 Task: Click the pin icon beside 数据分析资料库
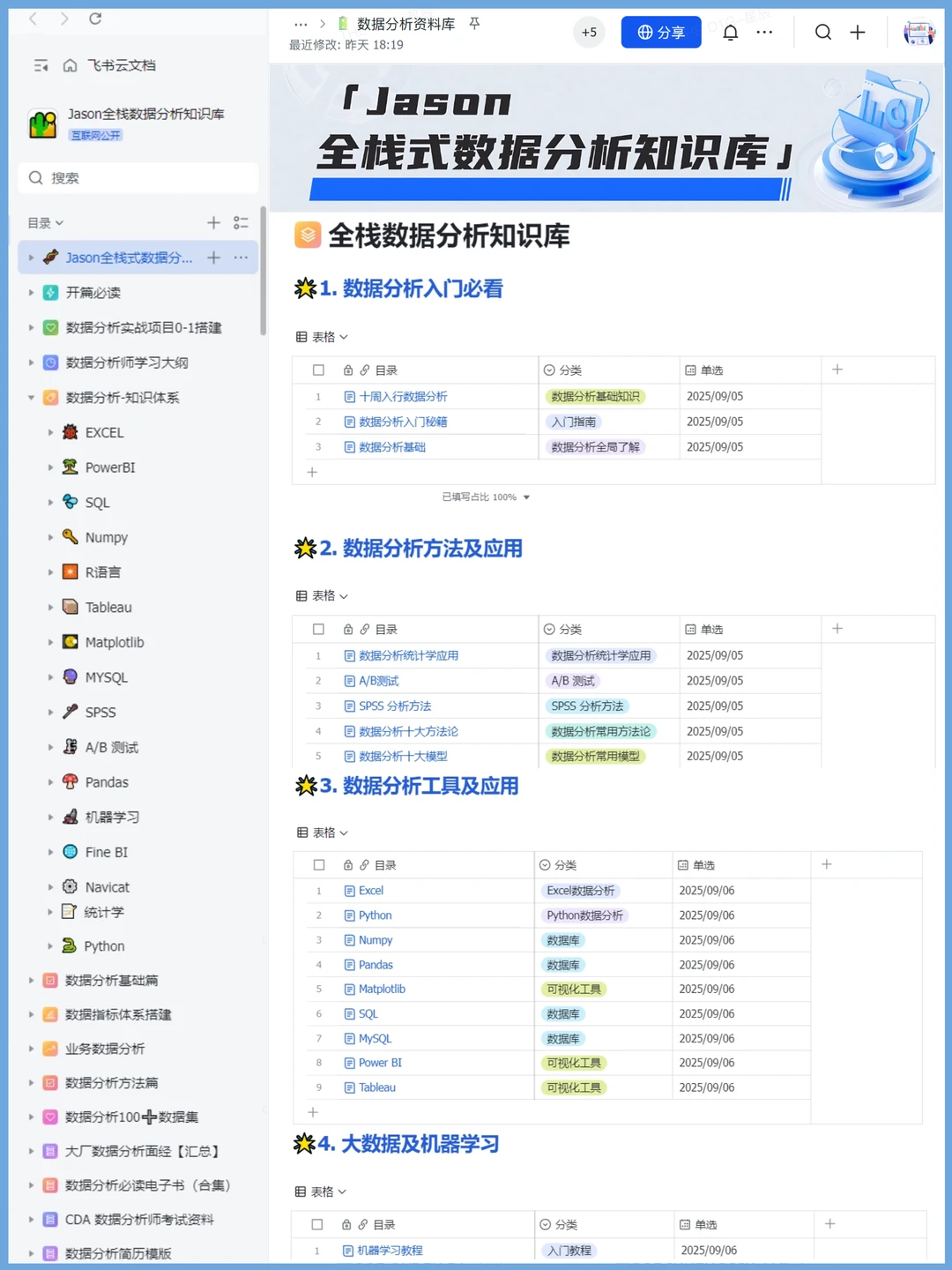coord(474,24)
